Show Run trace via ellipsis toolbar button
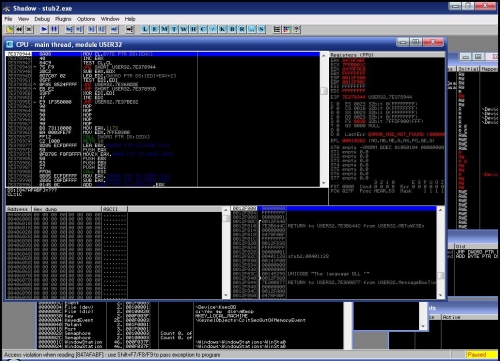Viewport: 500px width, 361px height. pos(252,29)
